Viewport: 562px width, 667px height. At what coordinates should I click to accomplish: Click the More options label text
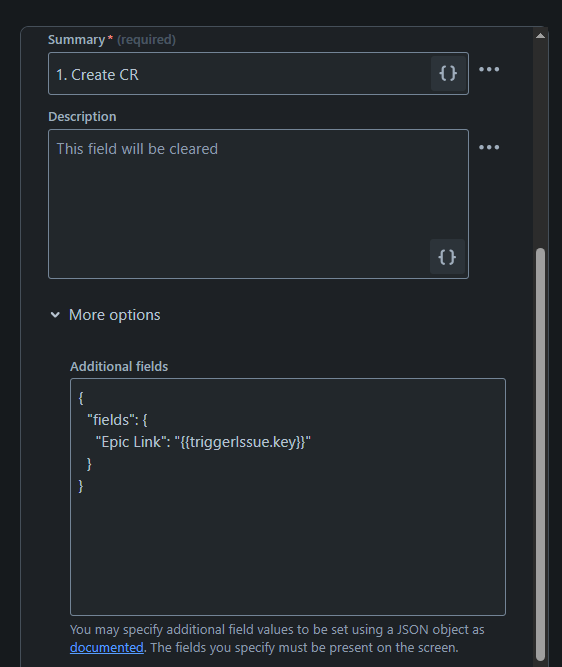pyautogui.click(x=114, y=315)
